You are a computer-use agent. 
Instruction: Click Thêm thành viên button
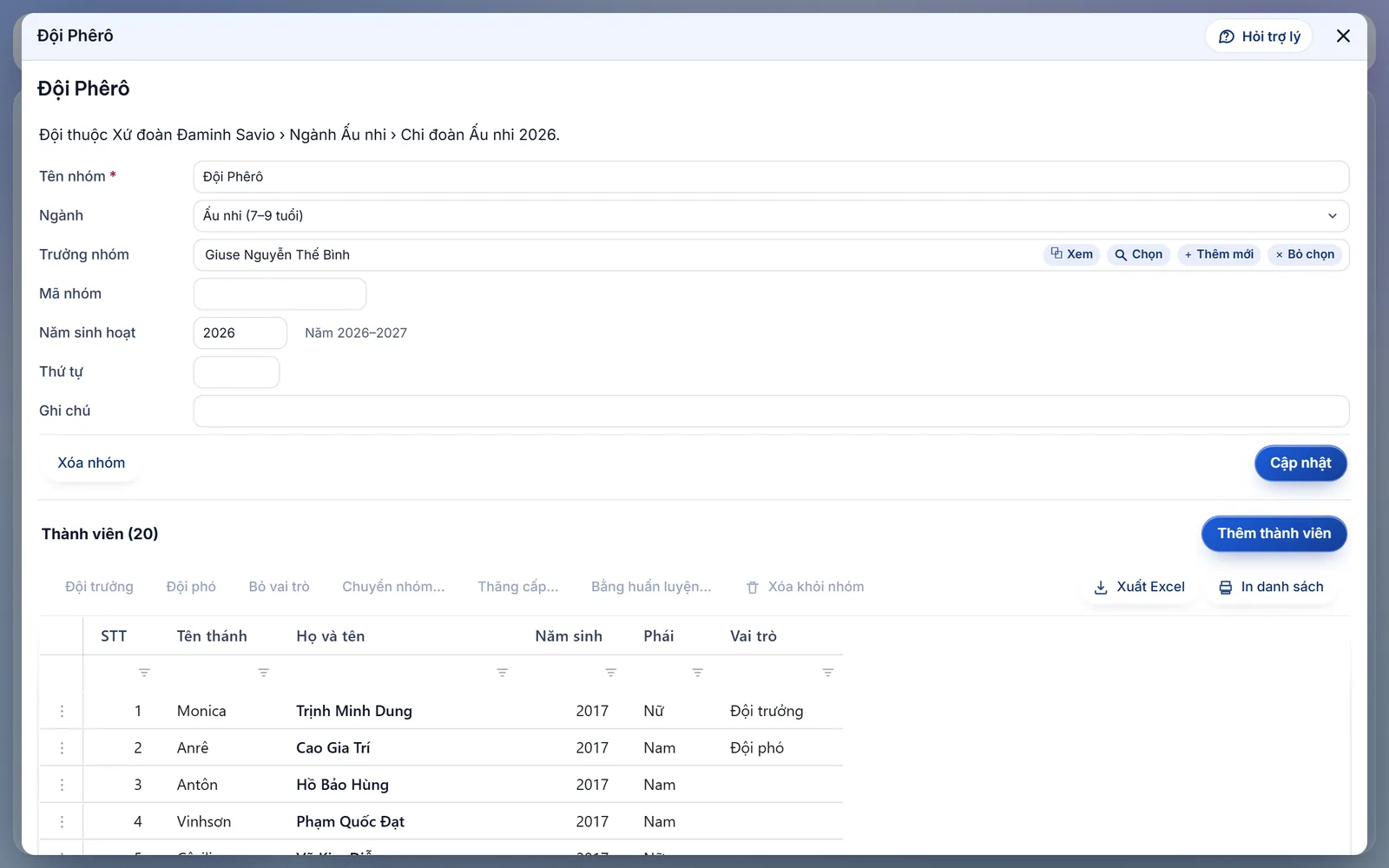pos(1274,534)
